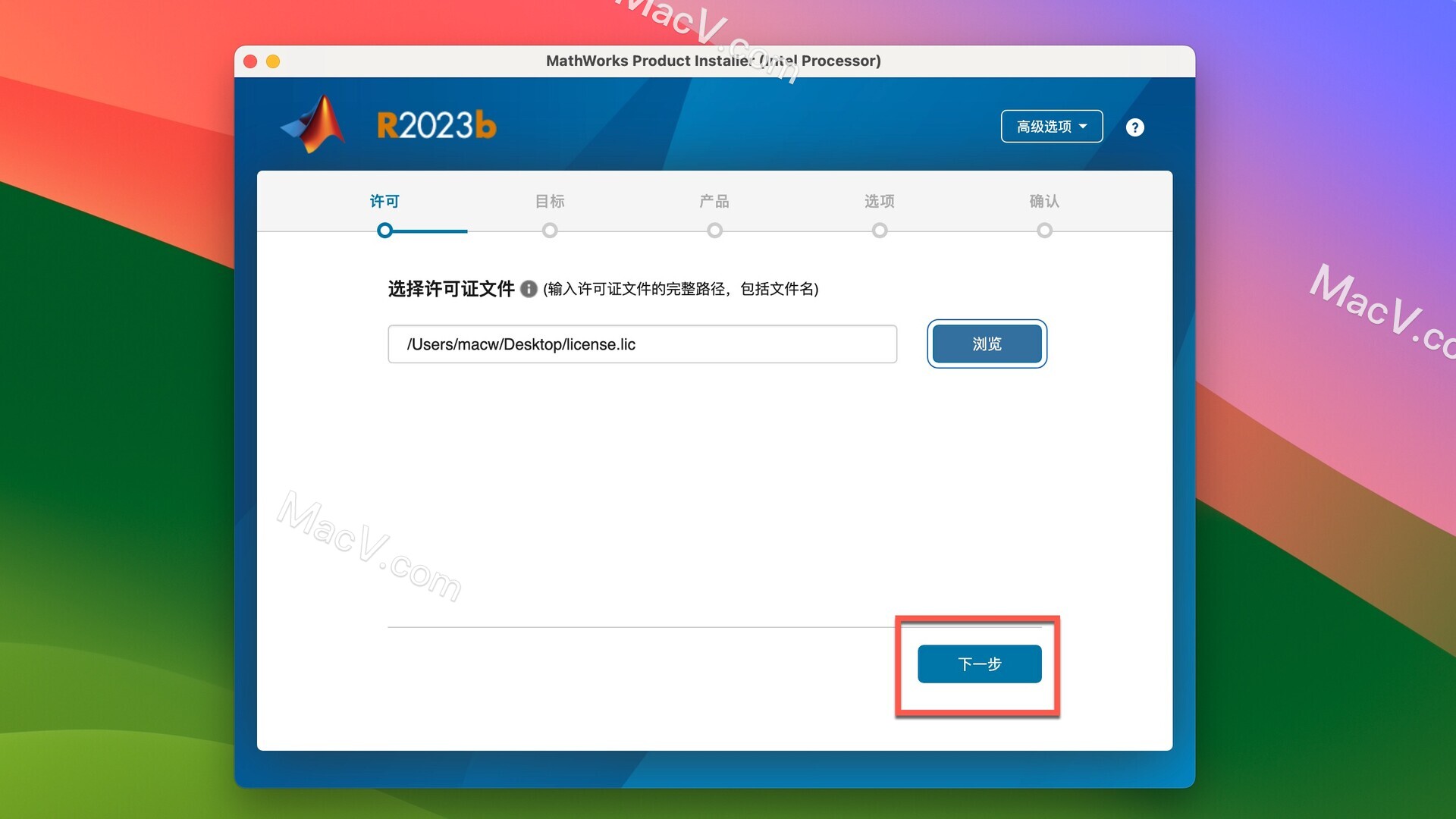Expand the 高级选项 dropdown
This screenshot has width=1456, height=819.
[1051, 127]
